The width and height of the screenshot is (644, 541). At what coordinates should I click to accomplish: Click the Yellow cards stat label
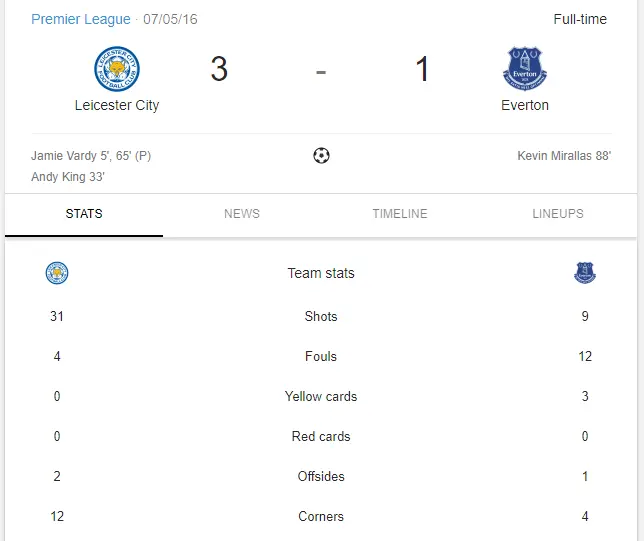coord(321,397)
